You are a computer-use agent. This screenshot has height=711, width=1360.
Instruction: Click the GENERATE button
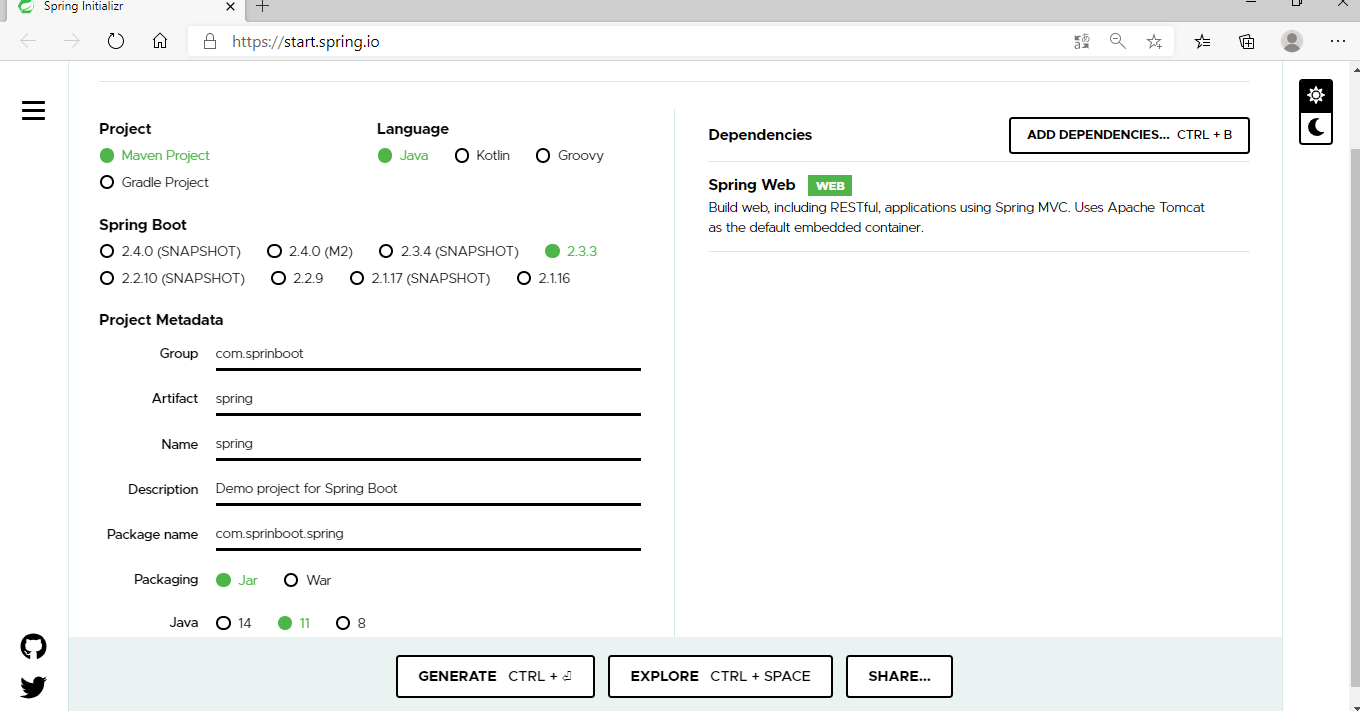pos(495,676)
